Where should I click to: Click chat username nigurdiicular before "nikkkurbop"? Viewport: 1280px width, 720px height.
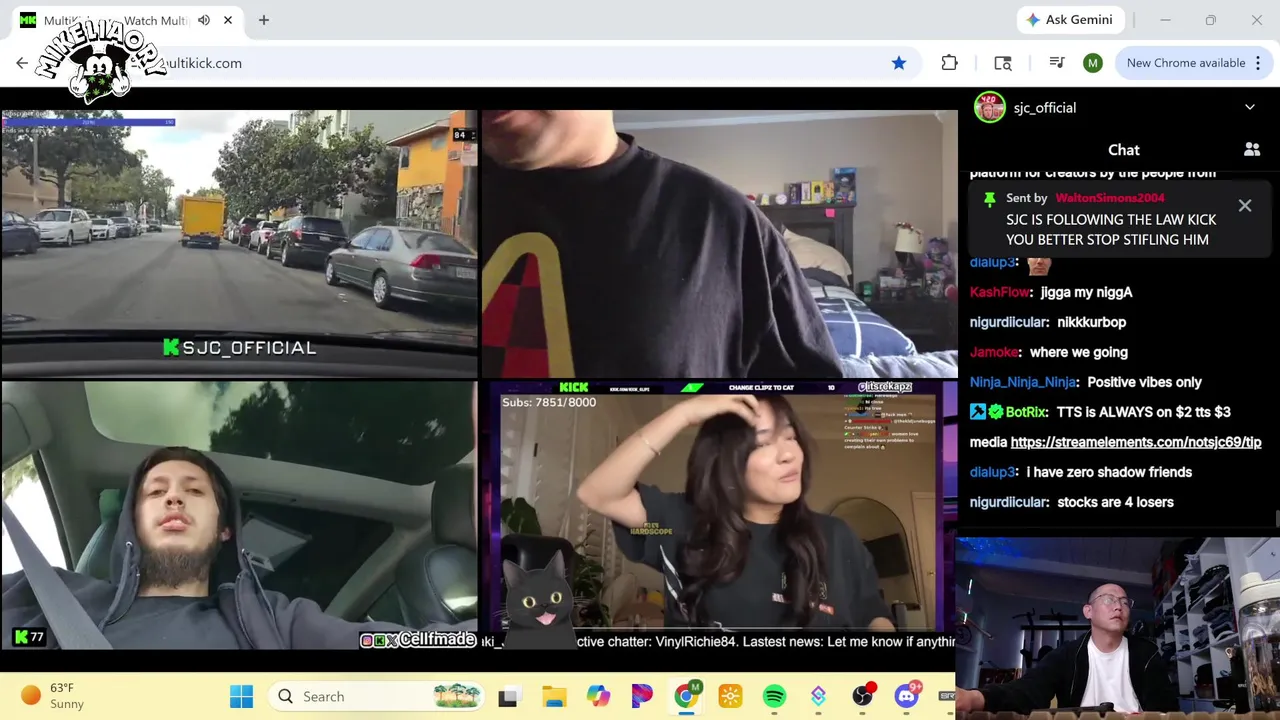(x=1008, y=322)
